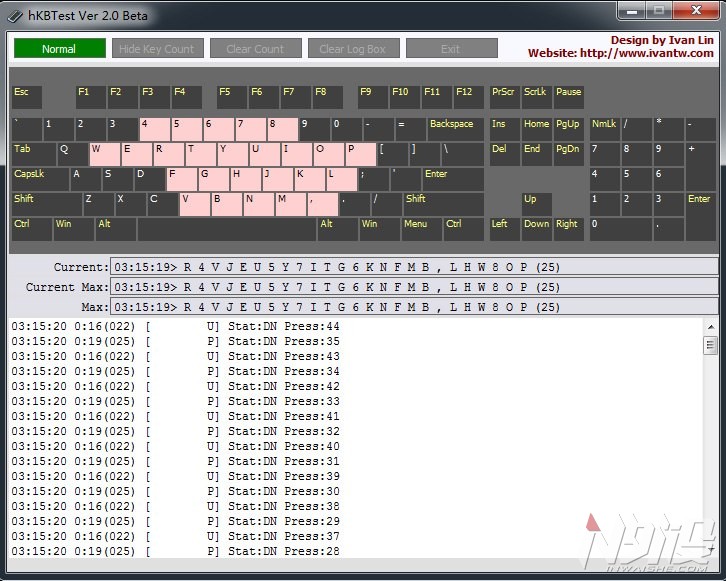
Task: Click the hKBTest title bar app icon
Action: point(14,17)
